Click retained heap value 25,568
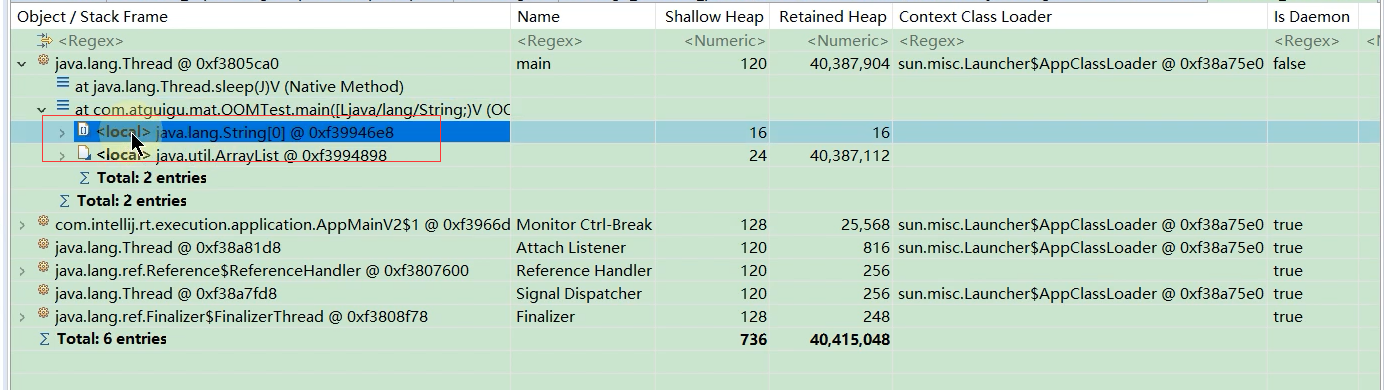The image size is (1384, 390). (x=865, y=224)
